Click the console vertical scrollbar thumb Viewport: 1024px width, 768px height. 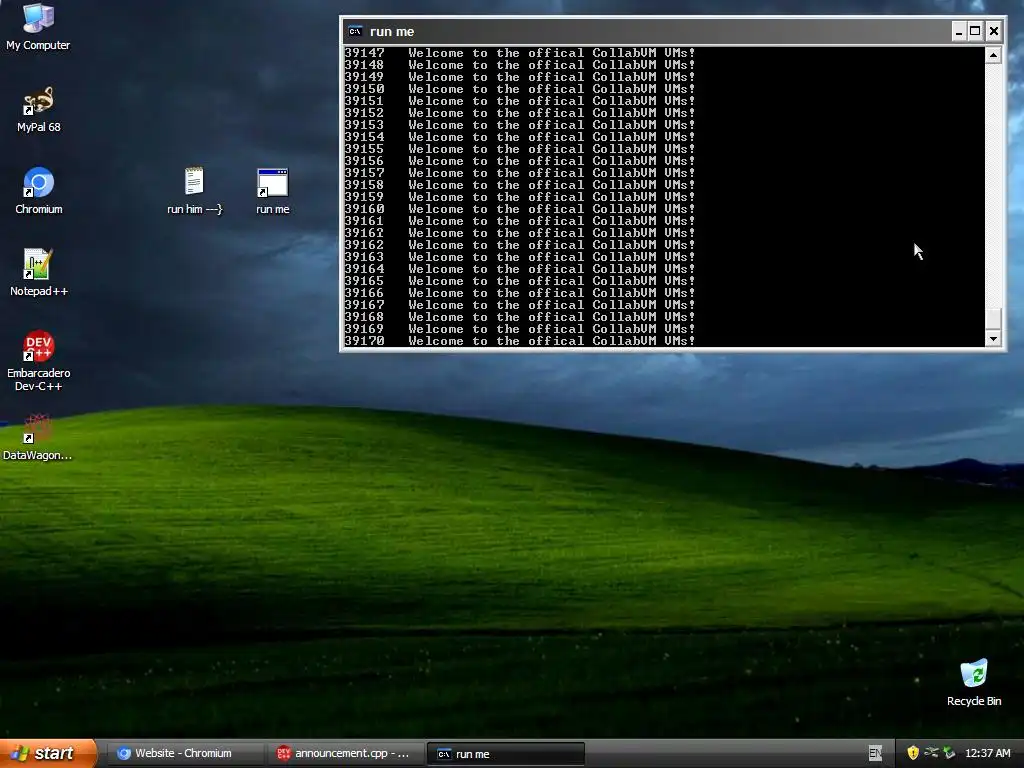coord(993,318)
